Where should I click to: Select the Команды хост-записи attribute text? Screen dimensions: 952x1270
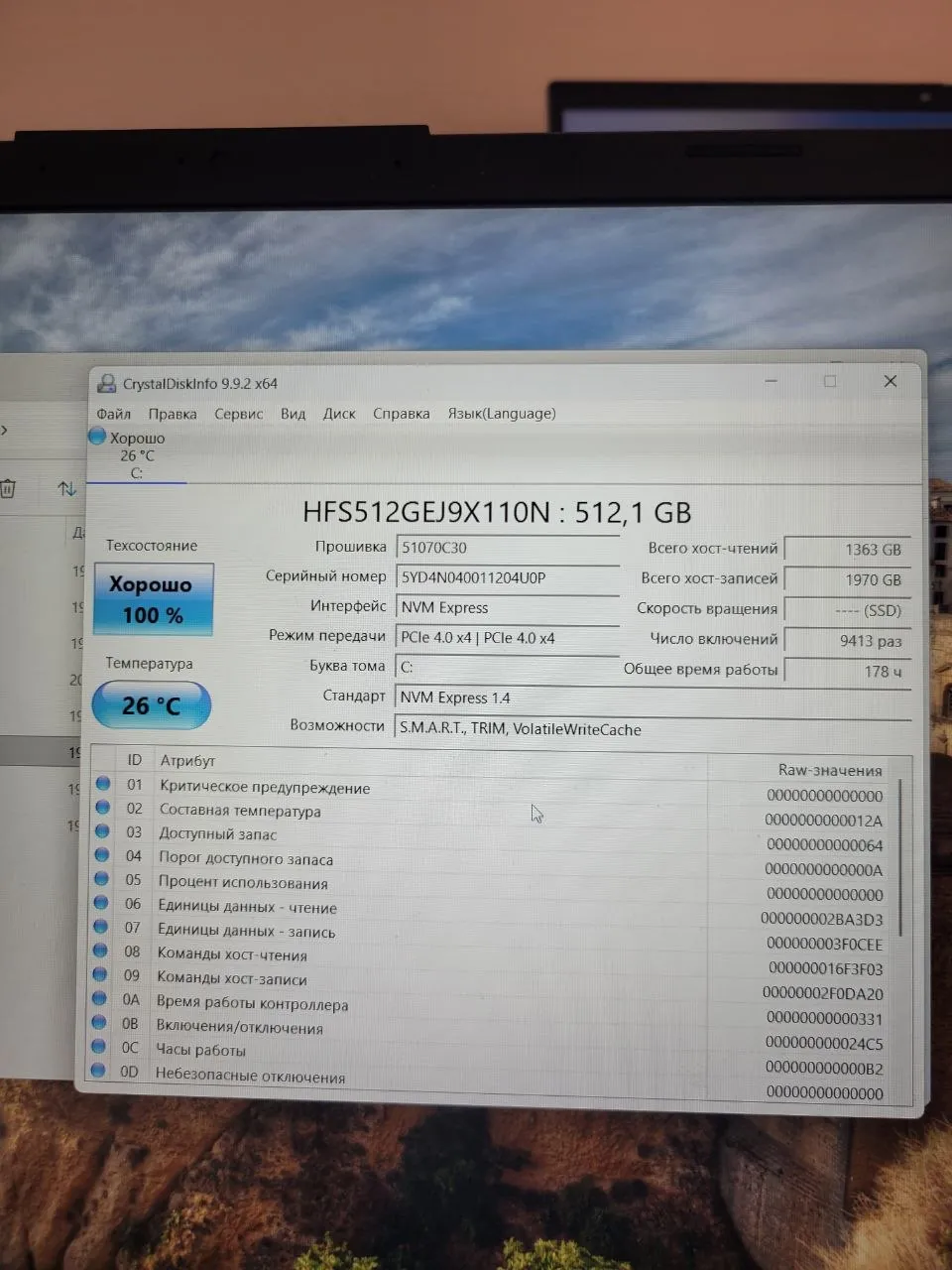coord(232,979)
